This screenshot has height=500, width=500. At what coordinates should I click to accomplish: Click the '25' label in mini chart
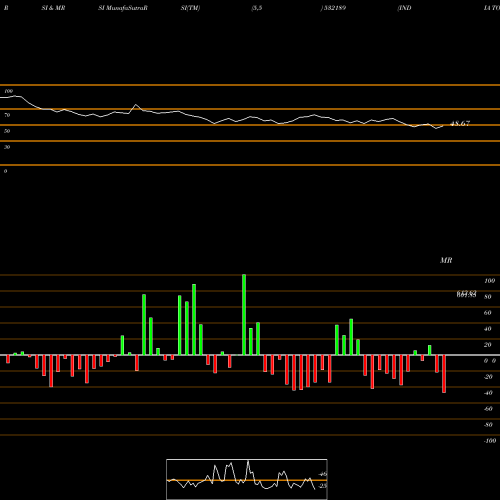pyautogui.click(x=323, y=486)
